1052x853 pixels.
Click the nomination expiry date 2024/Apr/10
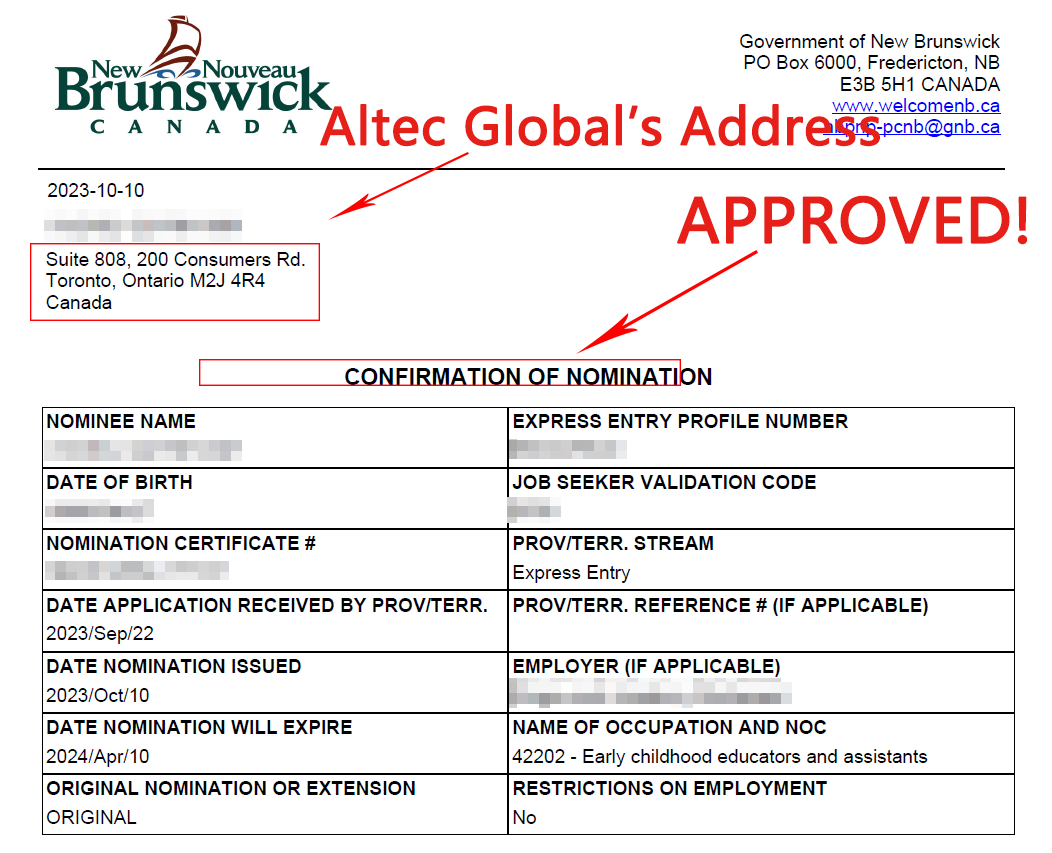(98, 756)
